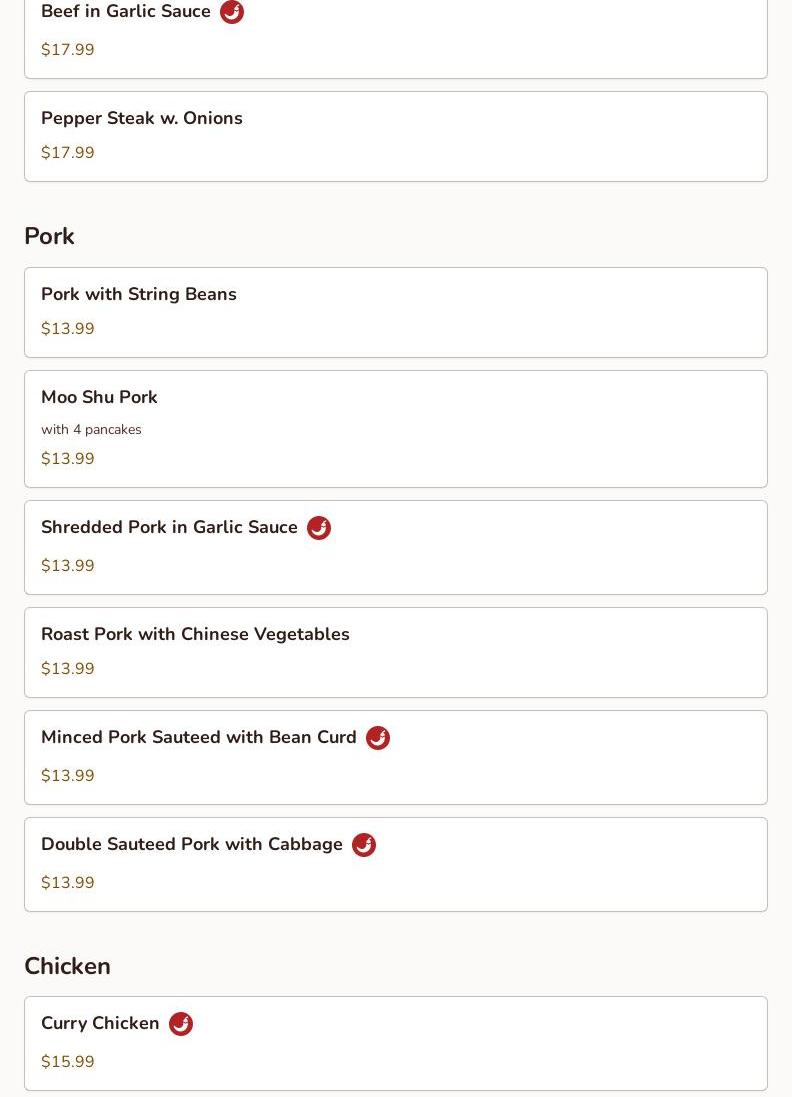
Task: Open Pepper Steak w. Onions item
Action: [142, 118]
